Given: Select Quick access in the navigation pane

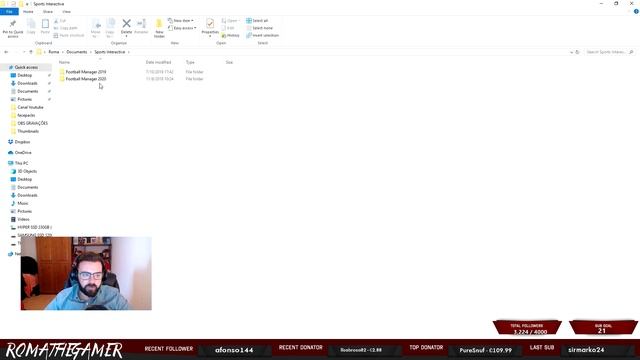Looking at the screenshot, I should point(26,67).
